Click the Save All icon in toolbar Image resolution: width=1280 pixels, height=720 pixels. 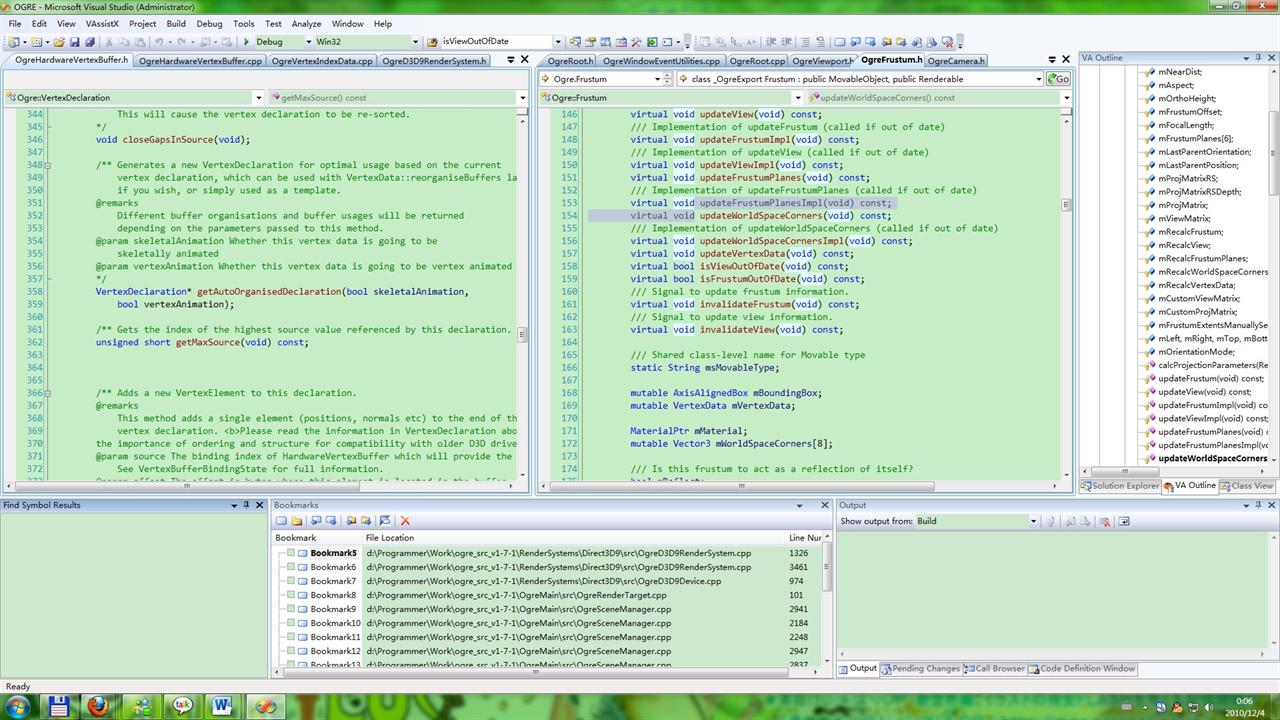90,42
